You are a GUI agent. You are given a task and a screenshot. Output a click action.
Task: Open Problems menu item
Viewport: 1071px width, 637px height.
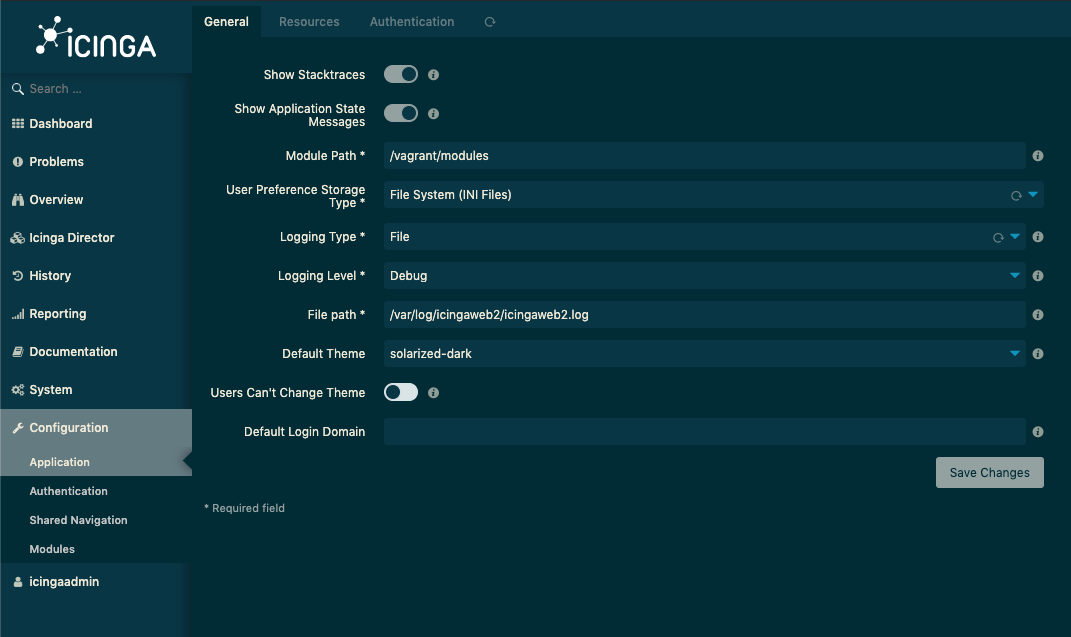(96, 162)
